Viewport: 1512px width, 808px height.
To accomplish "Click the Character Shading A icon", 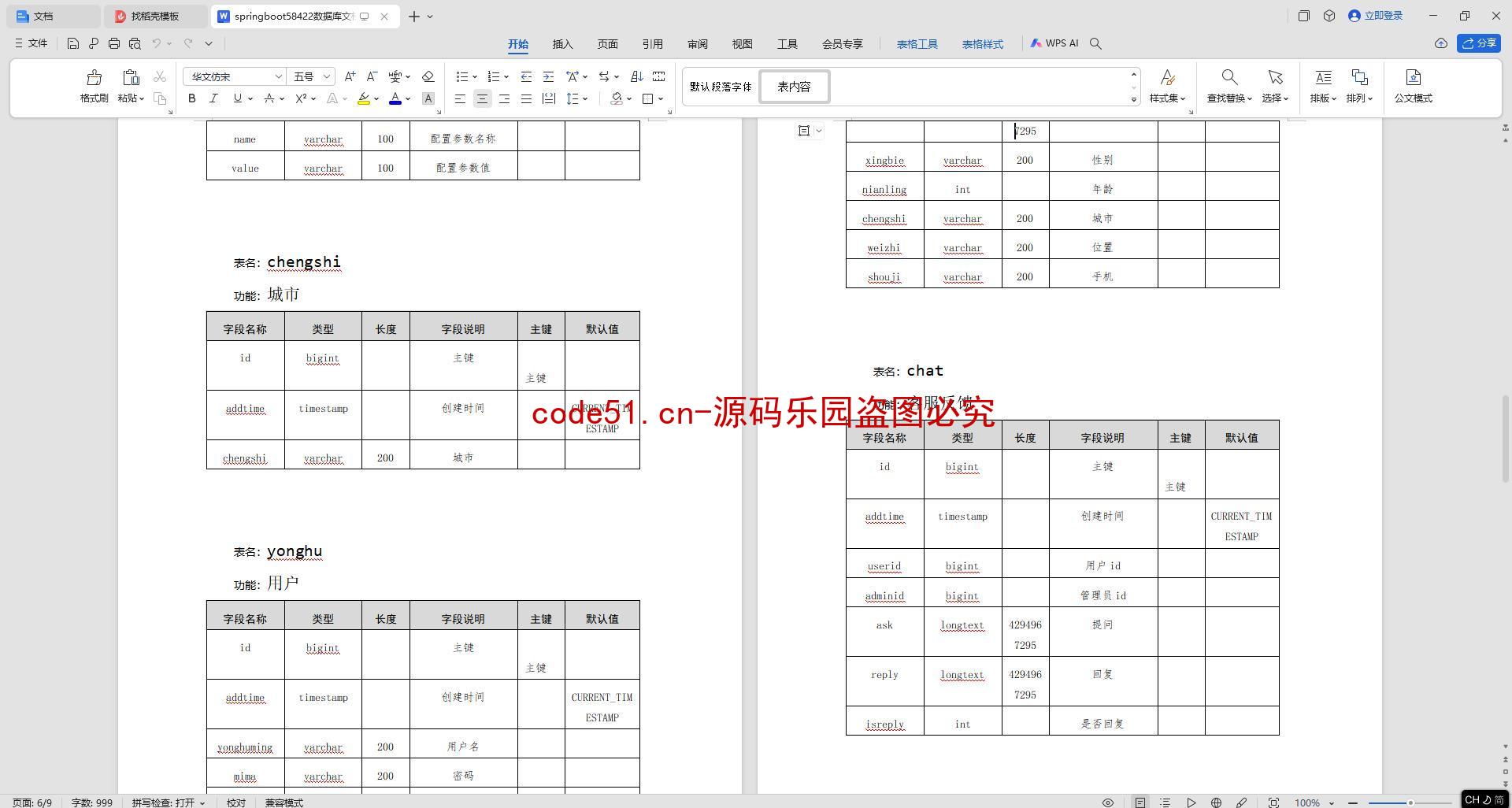I will pos(428,98).
